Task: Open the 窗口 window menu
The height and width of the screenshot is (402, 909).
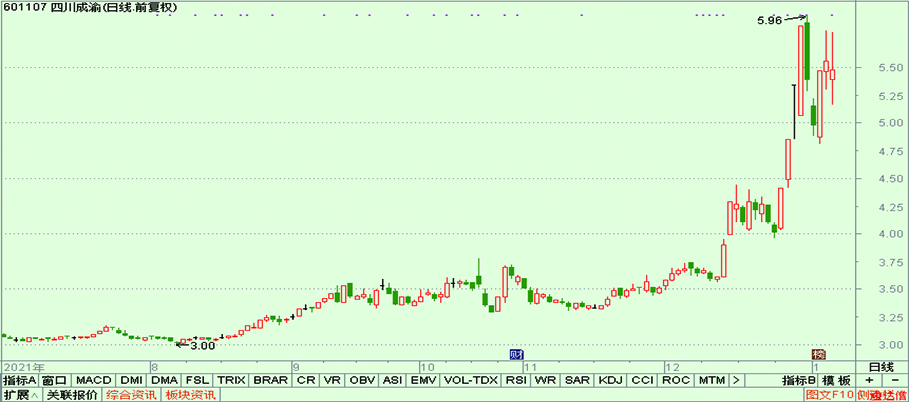Action: (56, 381)
